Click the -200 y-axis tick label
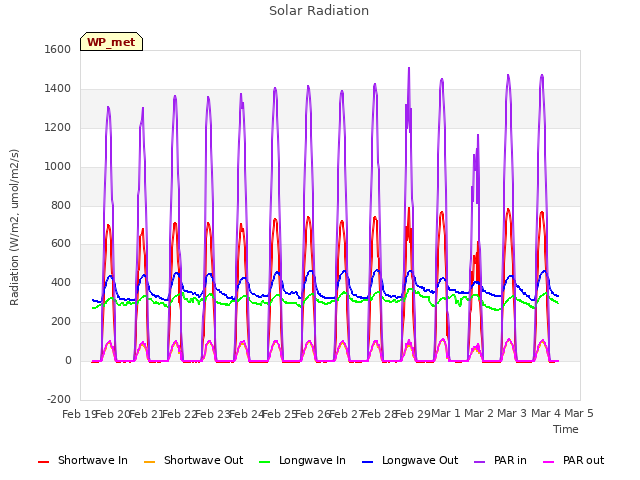The height and width of the screenshot is (480, 640). click(x=59, y=399)
